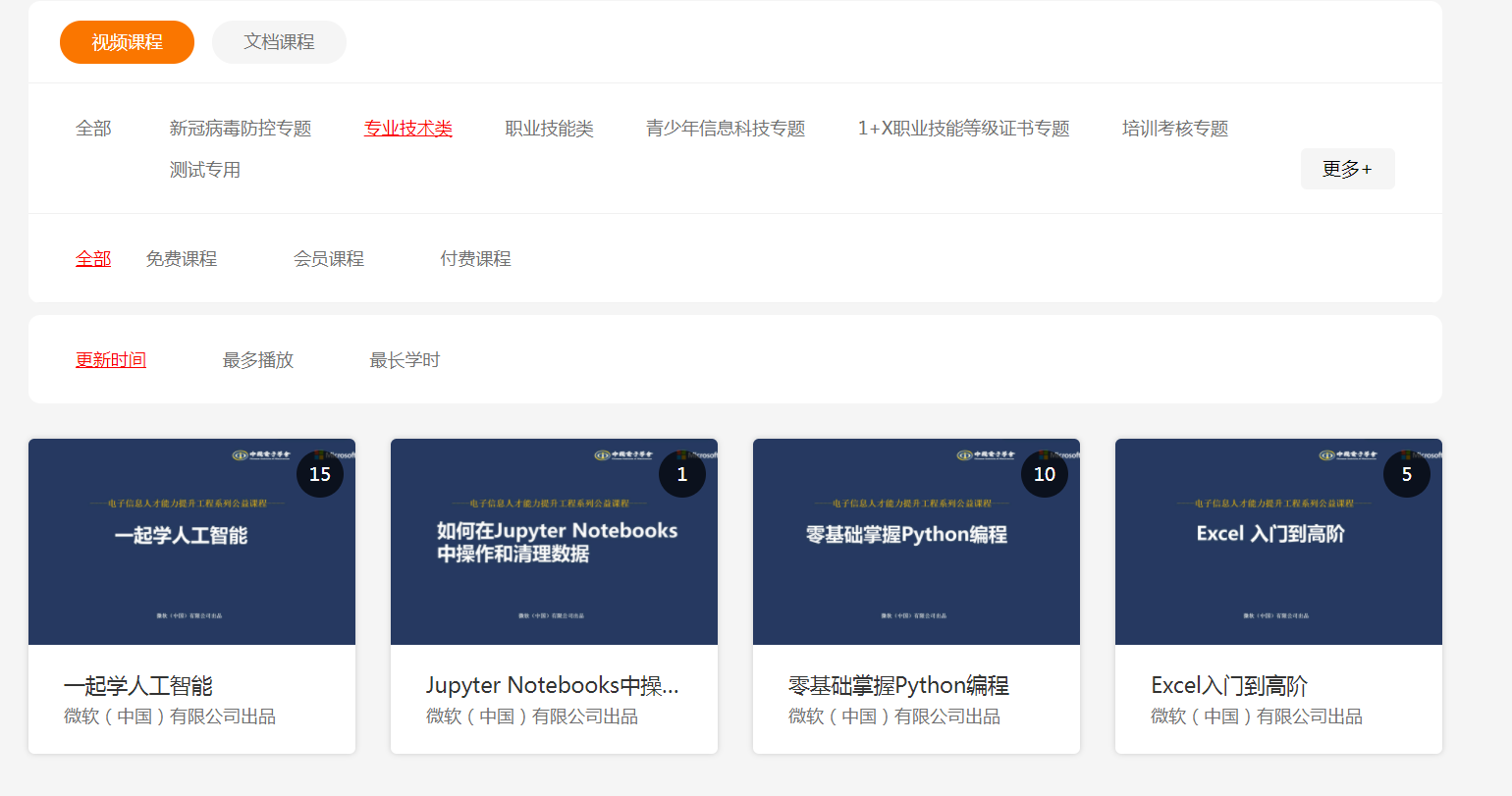Click 中国电子学会 logo on Excel course thumbnail
The width and height of the screenshot is (1512, 796).
tap(1348, 455)
